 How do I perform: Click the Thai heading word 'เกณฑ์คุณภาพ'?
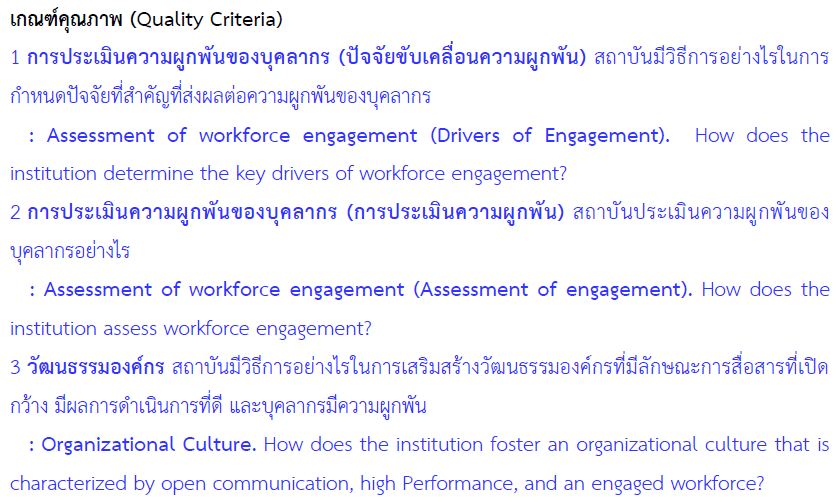coord(66,20)
